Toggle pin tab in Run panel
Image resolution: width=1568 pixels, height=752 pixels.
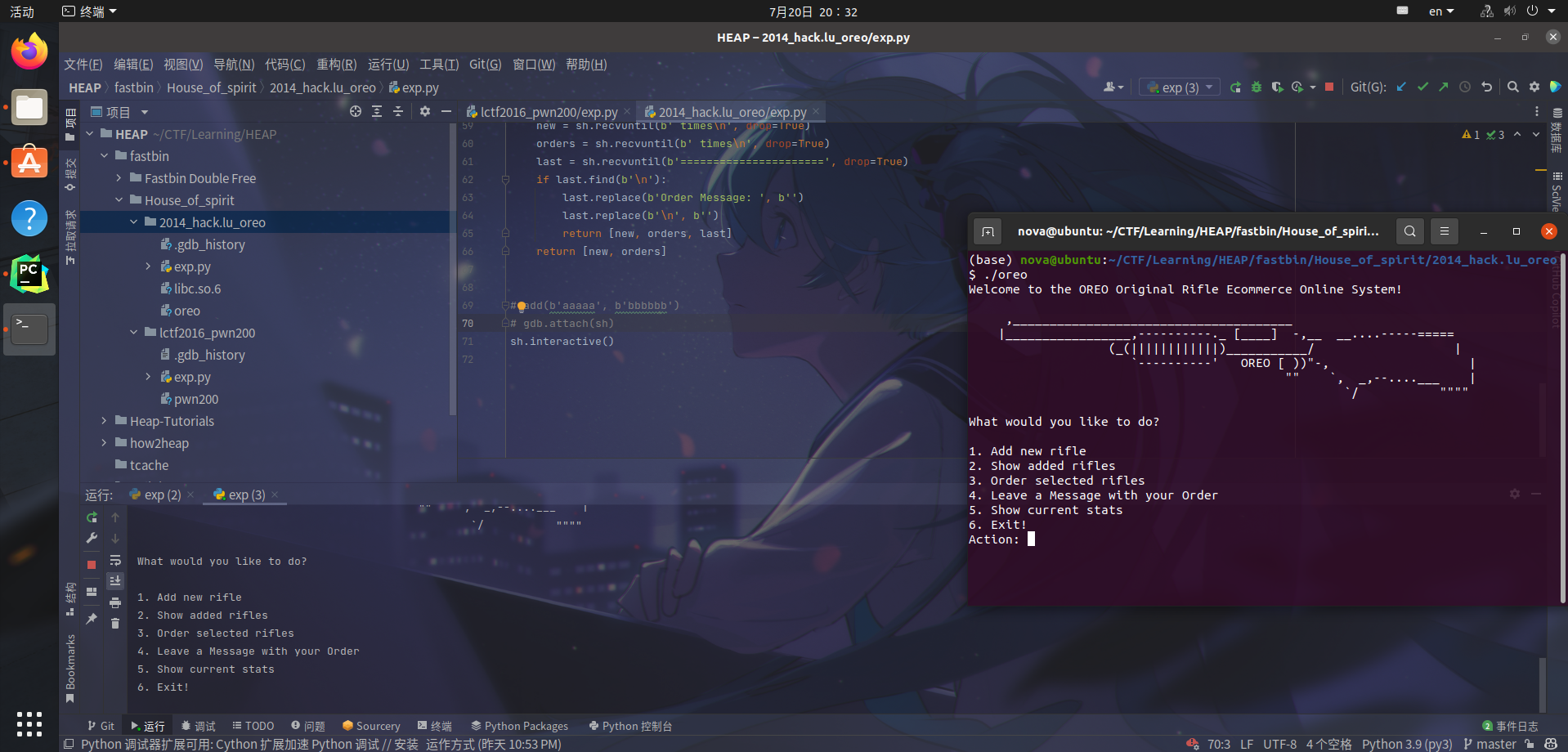tap(92, 619)
